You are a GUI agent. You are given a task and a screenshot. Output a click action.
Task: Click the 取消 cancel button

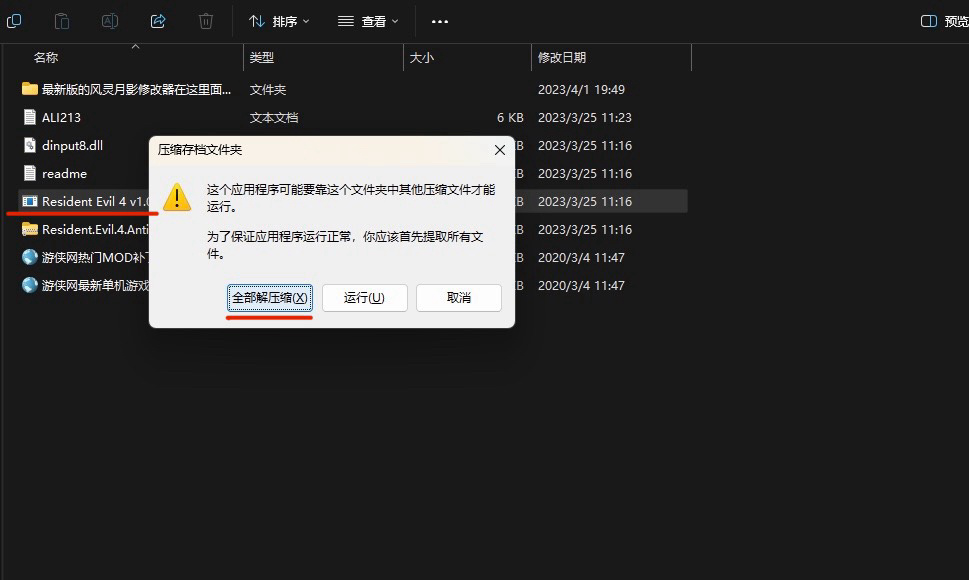[x=459, y=298]
